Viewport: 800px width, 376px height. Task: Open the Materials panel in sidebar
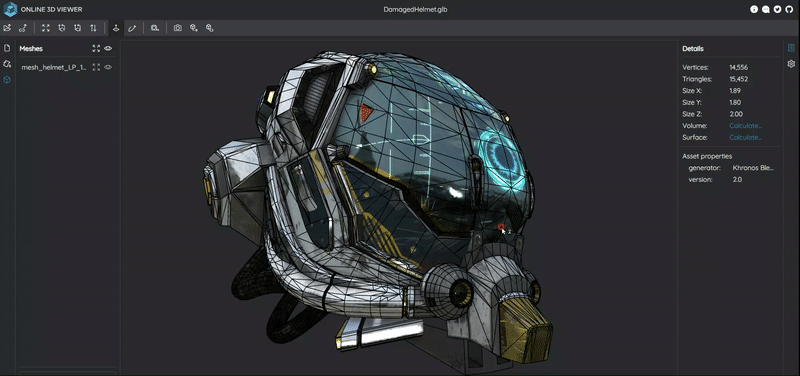(x=7, y=64)
